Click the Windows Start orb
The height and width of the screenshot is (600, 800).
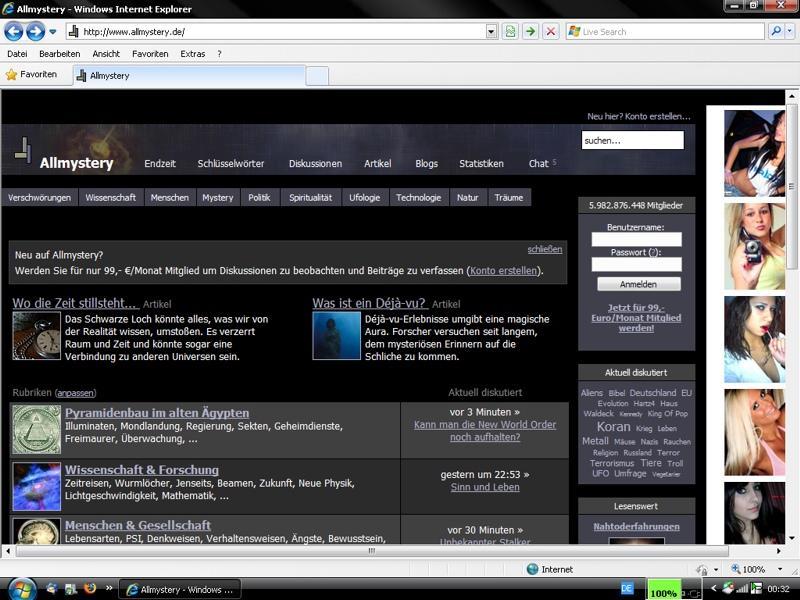point(20,590)
